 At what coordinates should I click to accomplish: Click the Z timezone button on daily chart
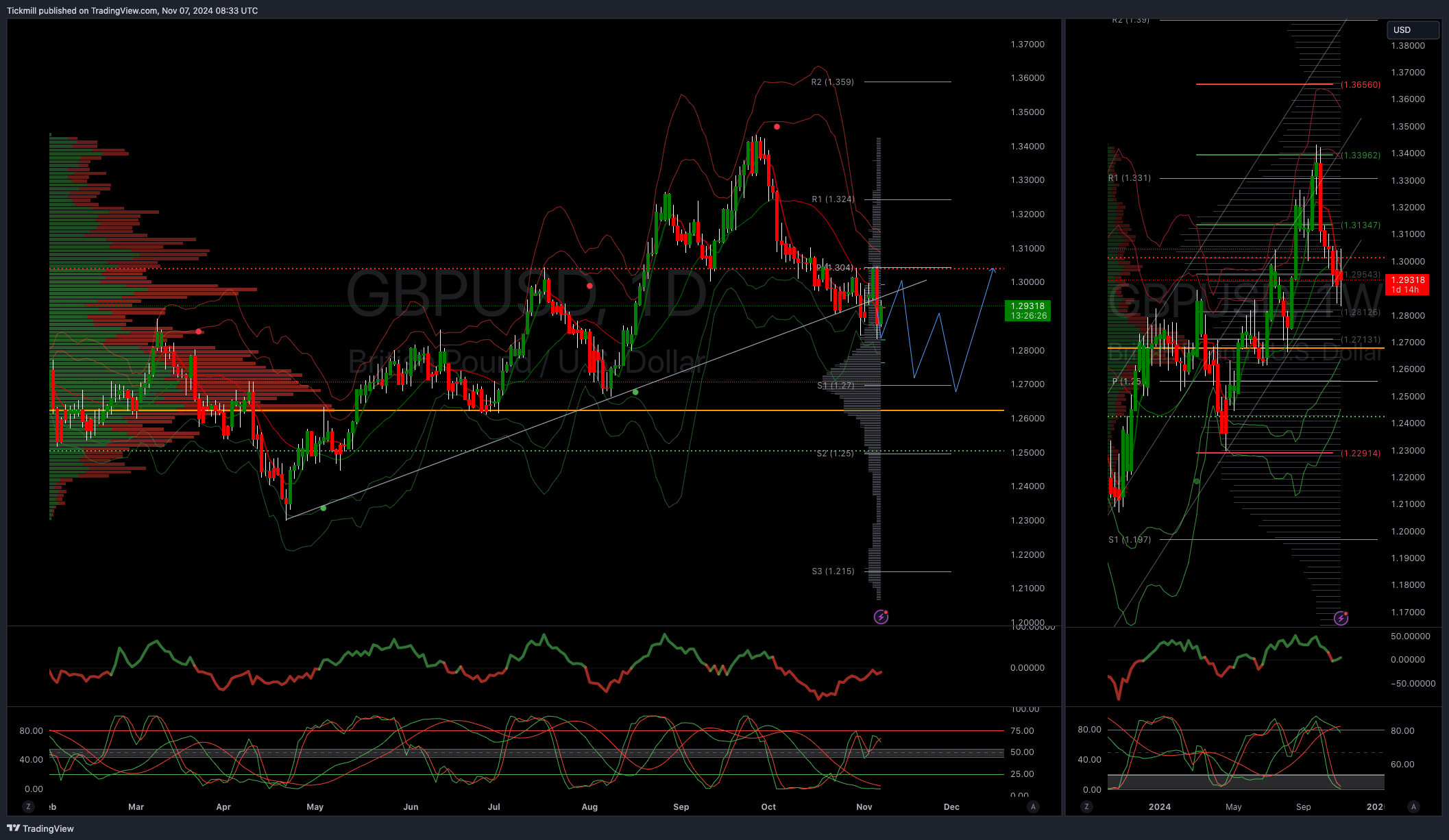point(28,806)
